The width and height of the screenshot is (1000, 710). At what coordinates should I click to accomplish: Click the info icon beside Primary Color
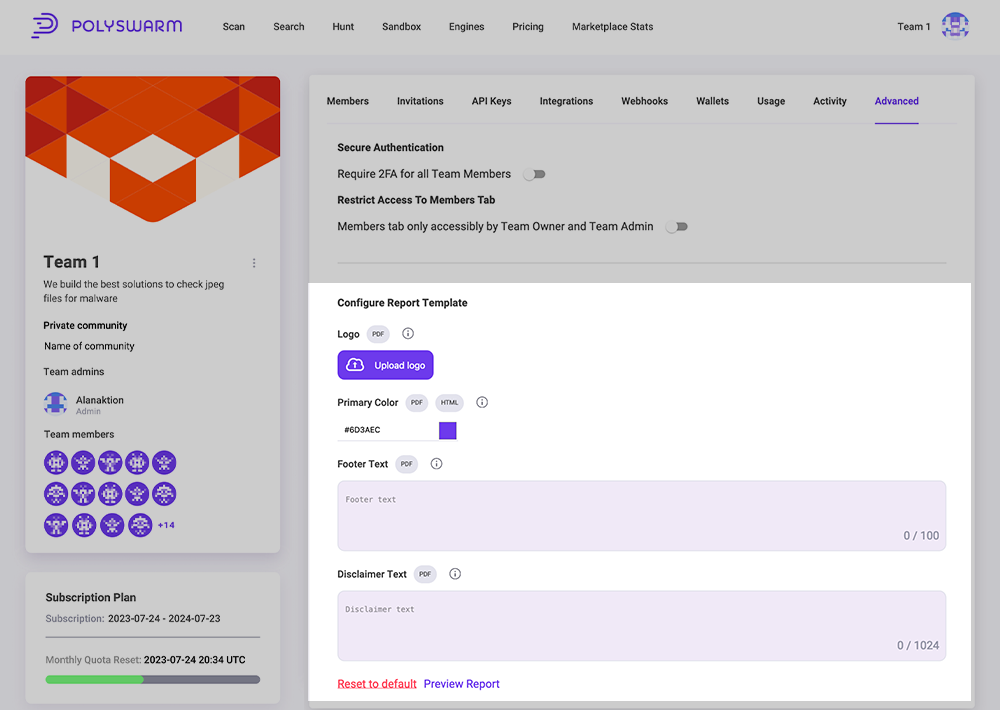point(482,402)
